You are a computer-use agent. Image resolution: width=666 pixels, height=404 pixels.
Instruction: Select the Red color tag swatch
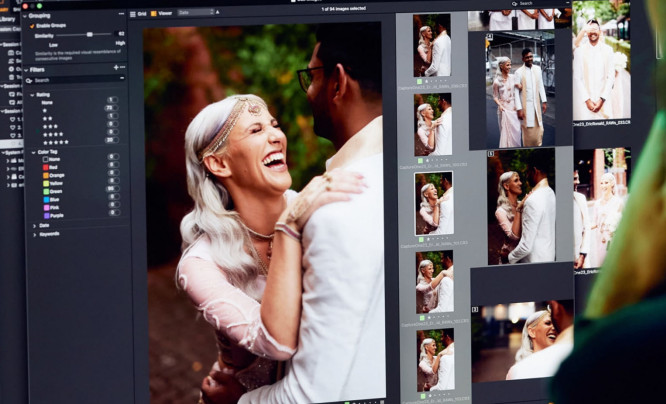tap(45, 167)
